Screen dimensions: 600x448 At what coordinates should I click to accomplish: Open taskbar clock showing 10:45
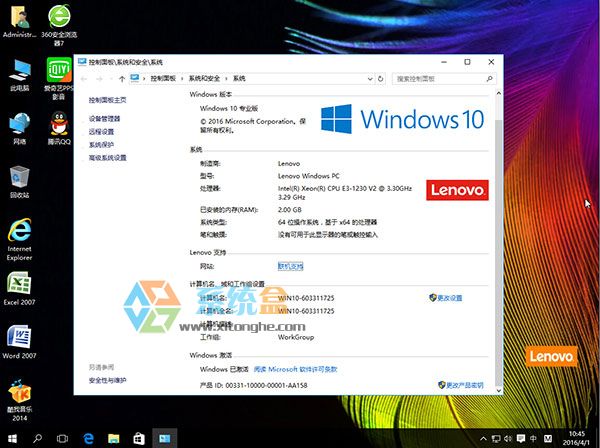pos(576,438)
